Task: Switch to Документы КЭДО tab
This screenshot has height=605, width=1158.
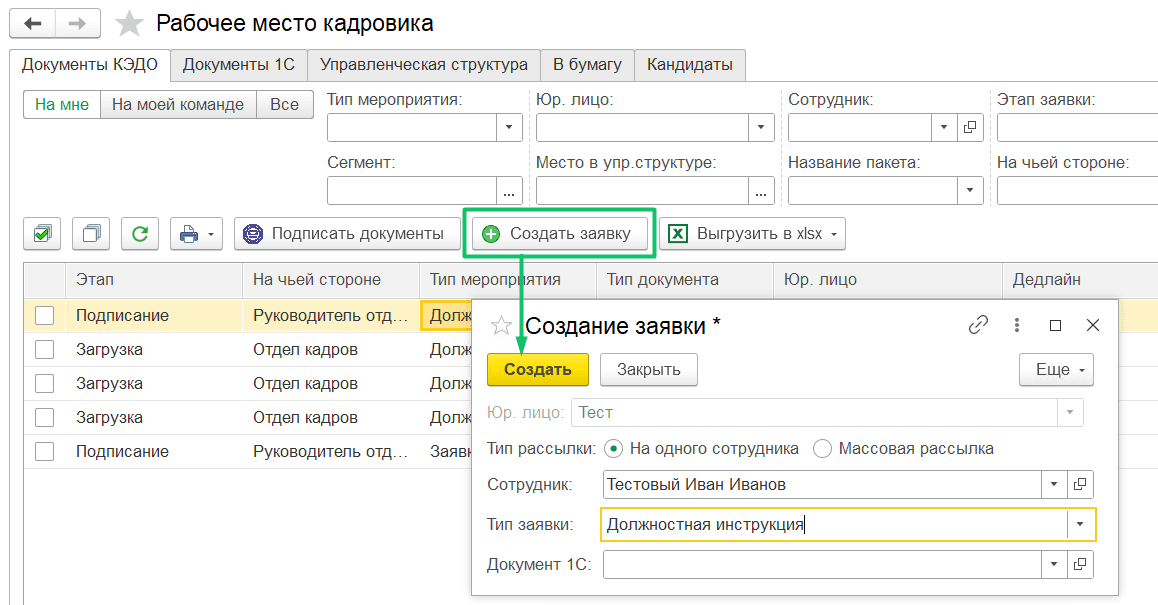Action: (x=89, y=65)
